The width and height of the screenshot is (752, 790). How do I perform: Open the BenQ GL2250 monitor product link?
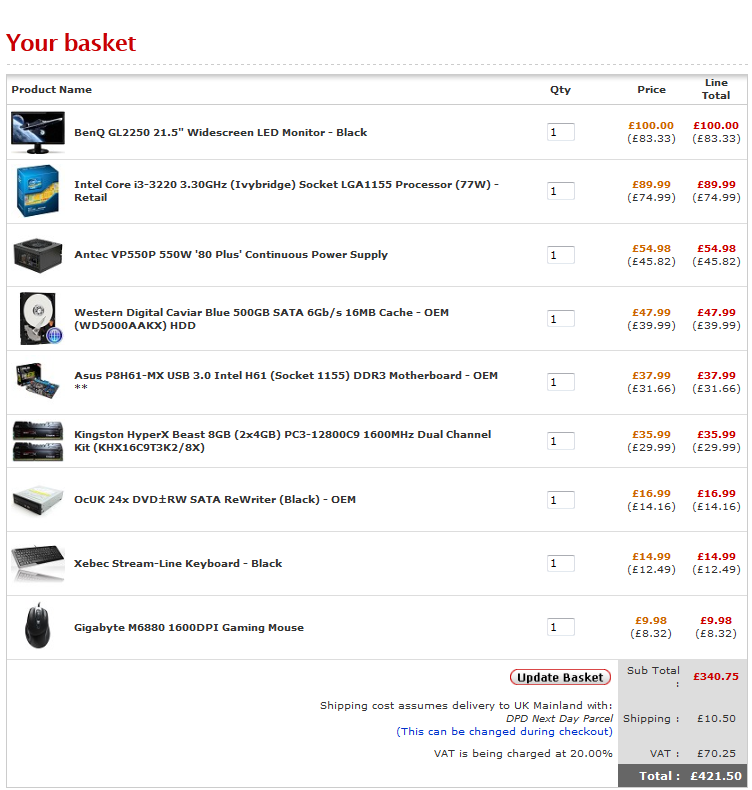(220, 132)
